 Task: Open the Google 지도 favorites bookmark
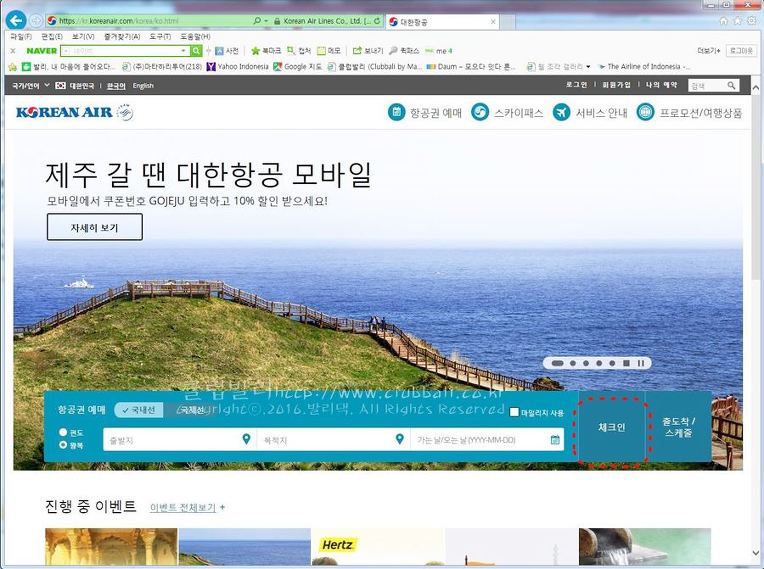tap(297, 67)
